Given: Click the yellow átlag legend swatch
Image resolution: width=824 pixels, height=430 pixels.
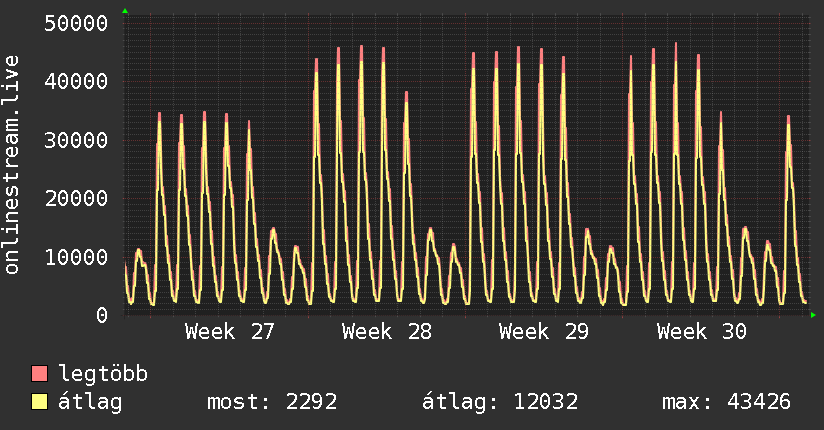Looking at the screenshot, I should [39, 402].
